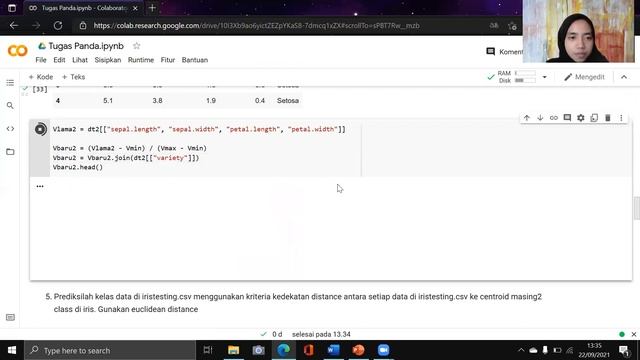The image size is (640, 360).
Task: Rename notebook title Tugas Panda.ipynb
Action: click(x=86, y=46)
